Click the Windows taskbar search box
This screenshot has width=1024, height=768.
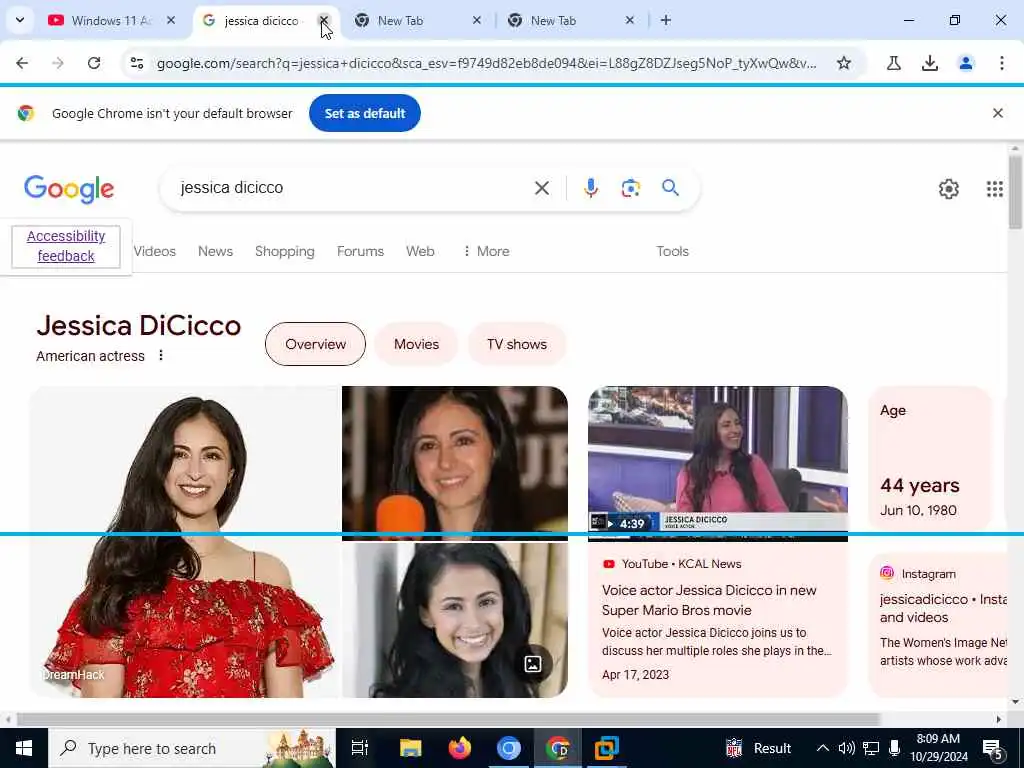192,748
